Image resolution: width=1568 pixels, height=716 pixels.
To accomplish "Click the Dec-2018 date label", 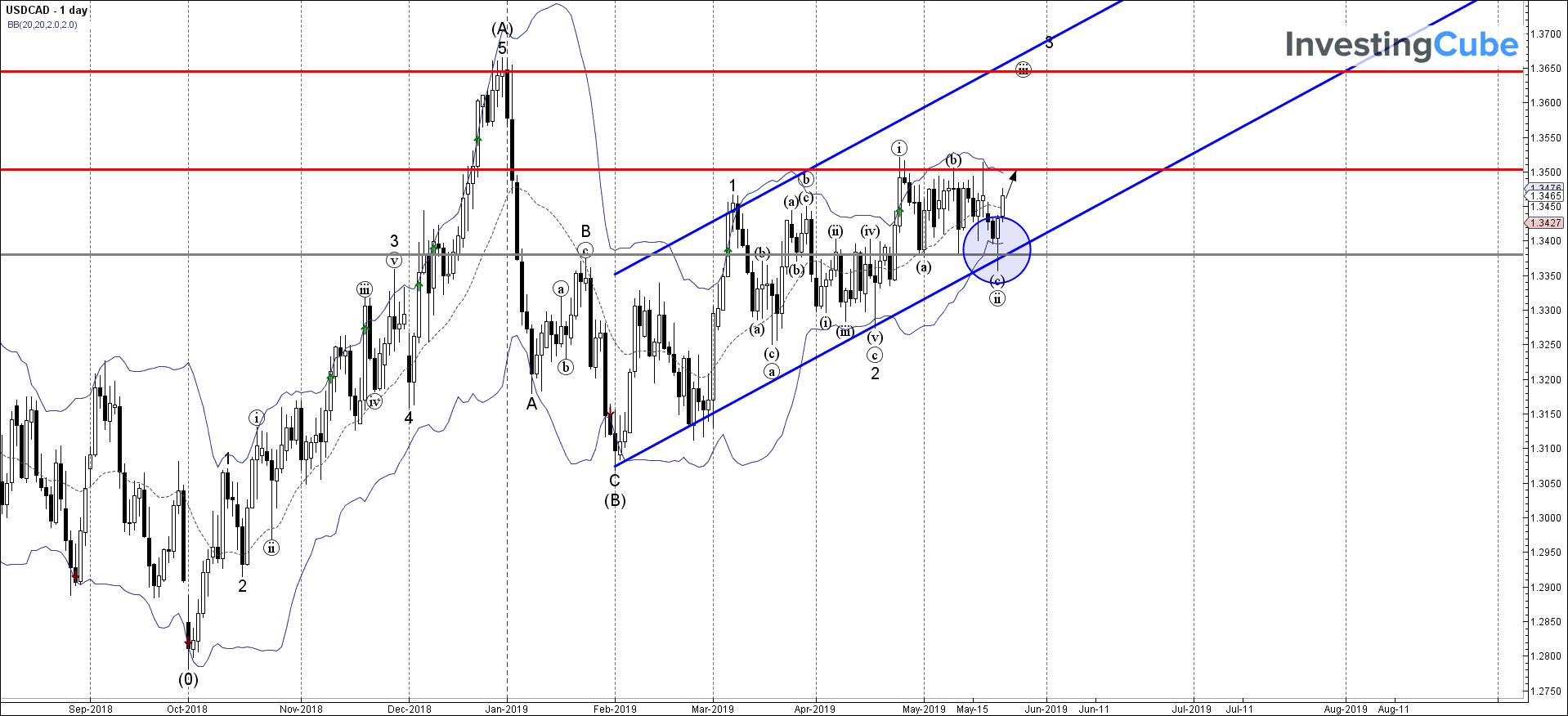I will tap(409, 709).
